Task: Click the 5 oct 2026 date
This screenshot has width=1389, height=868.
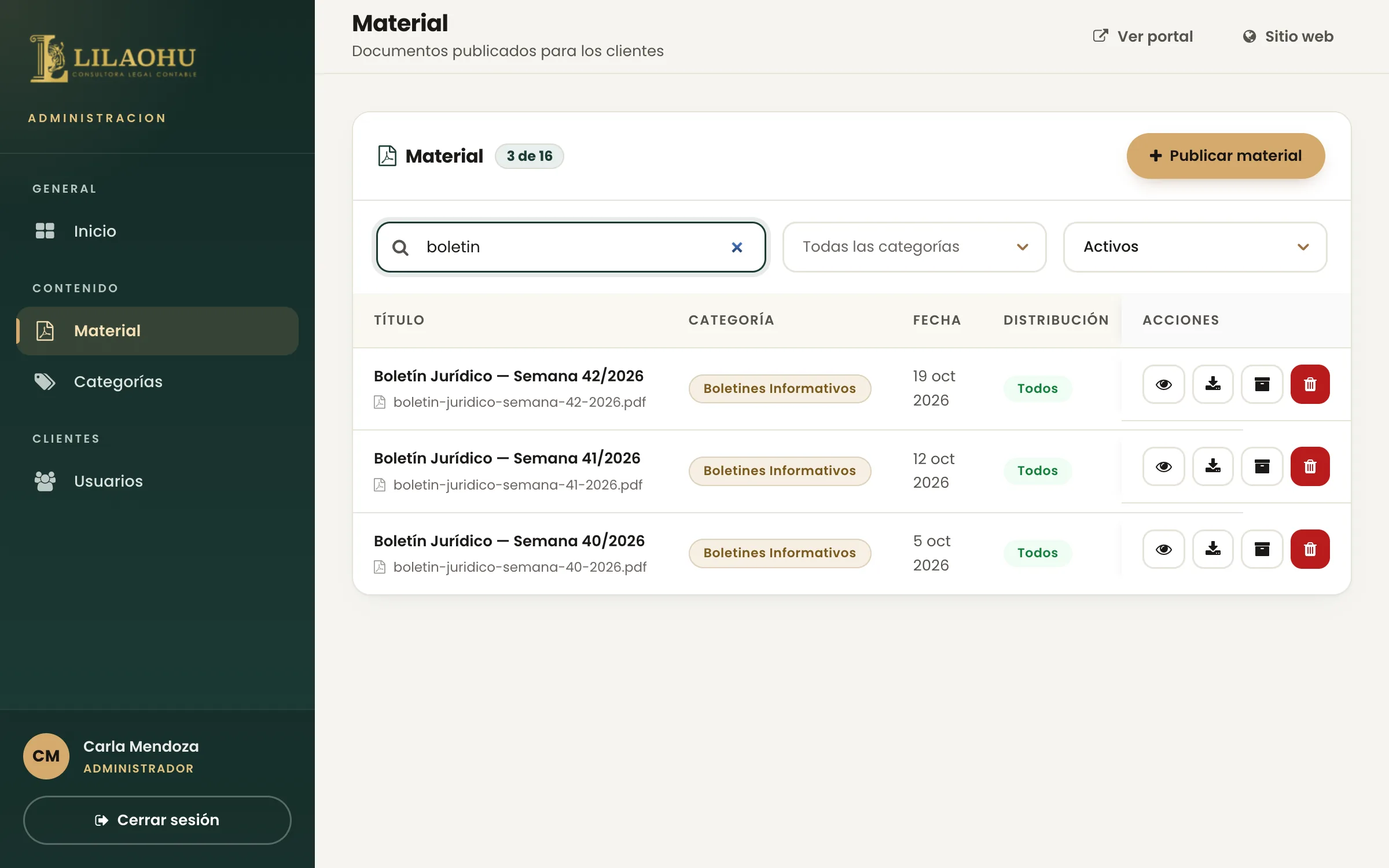Action: point(932,553)
